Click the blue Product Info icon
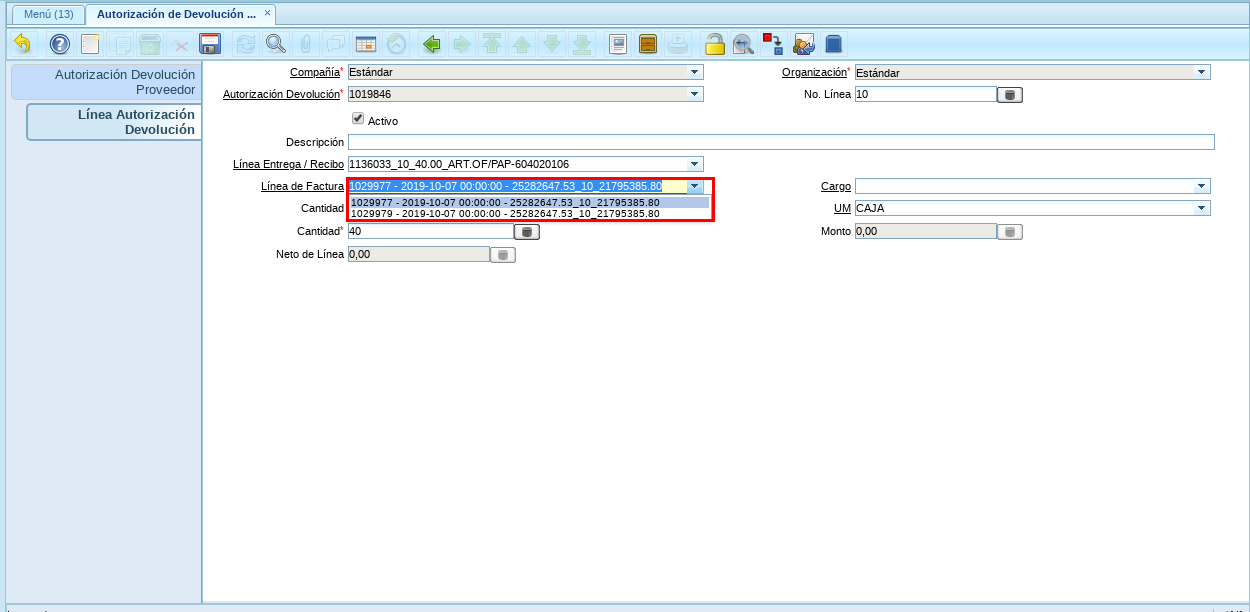The width and height of the screenshot is (1250, 612). coord(834,44)
